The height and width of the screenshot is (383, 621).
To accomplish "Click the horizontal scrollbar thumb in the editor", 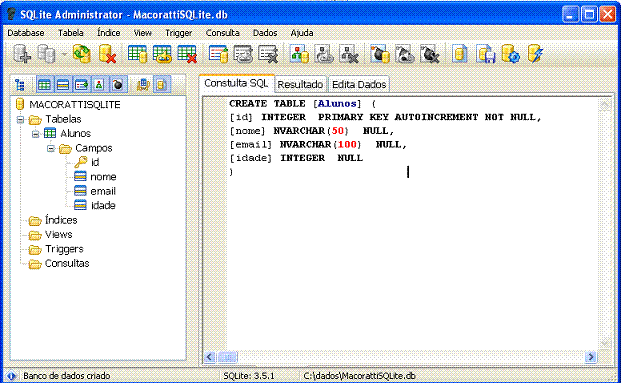I will point(227,357).
